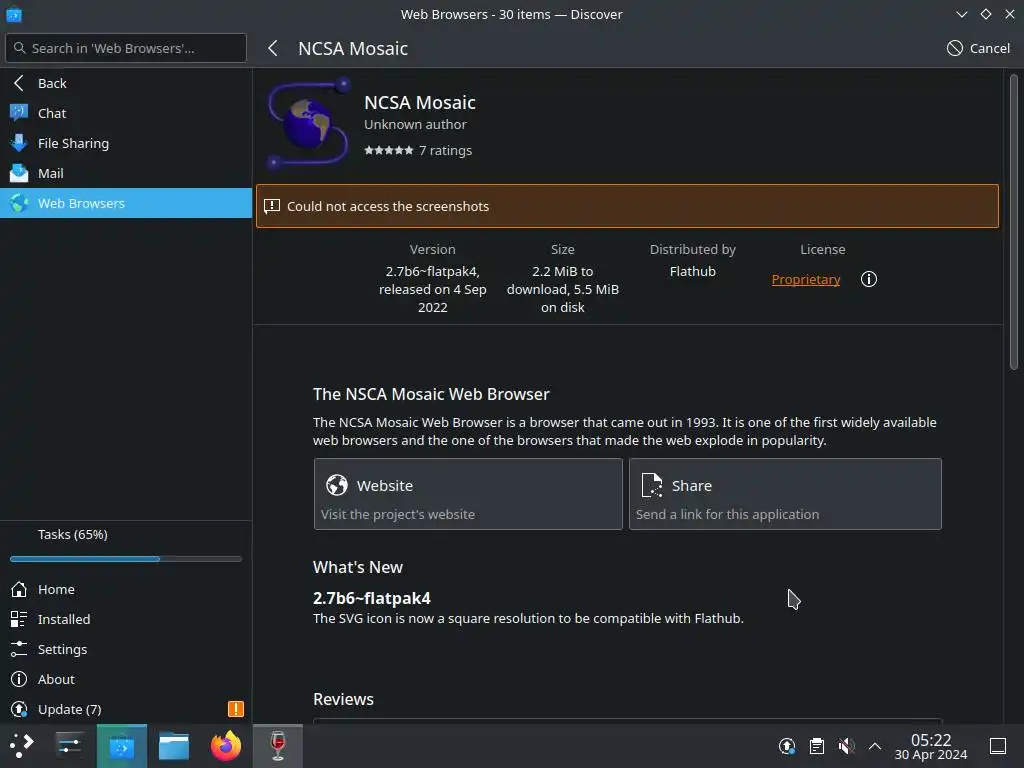Open the File Sharing category

click(x=126, y=143)
